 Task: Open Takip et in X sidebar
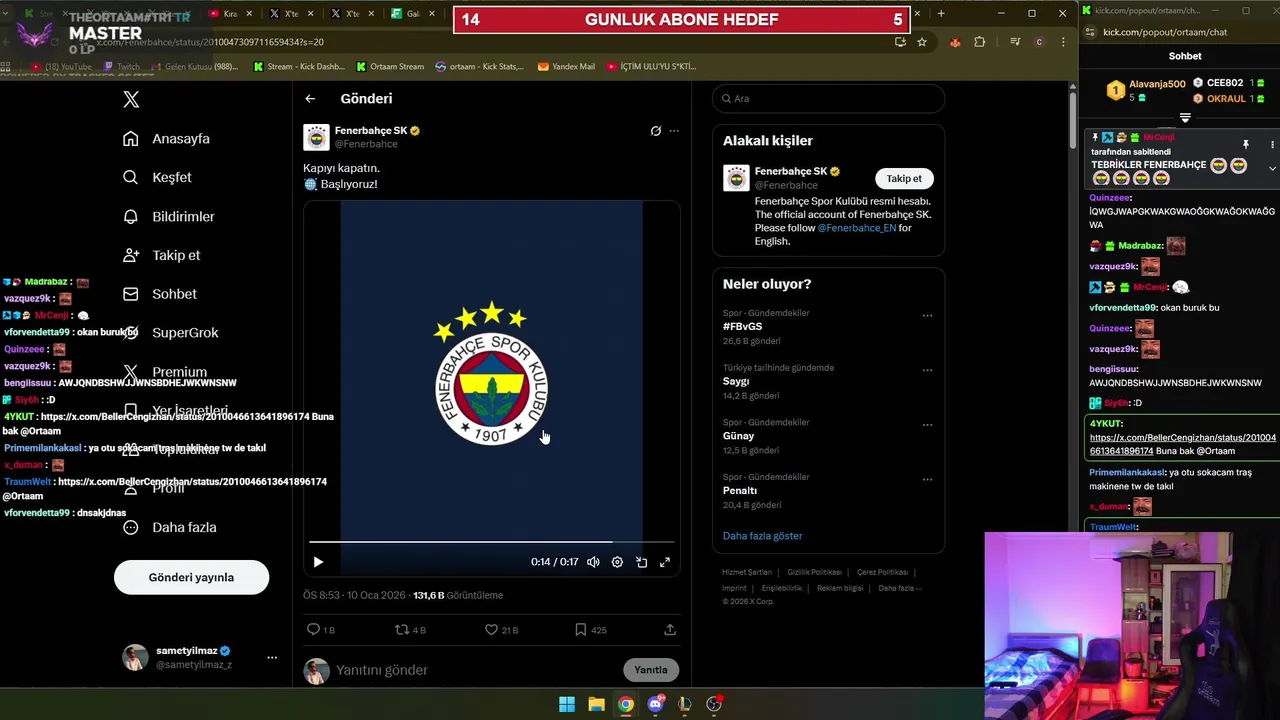pos(162,255)
